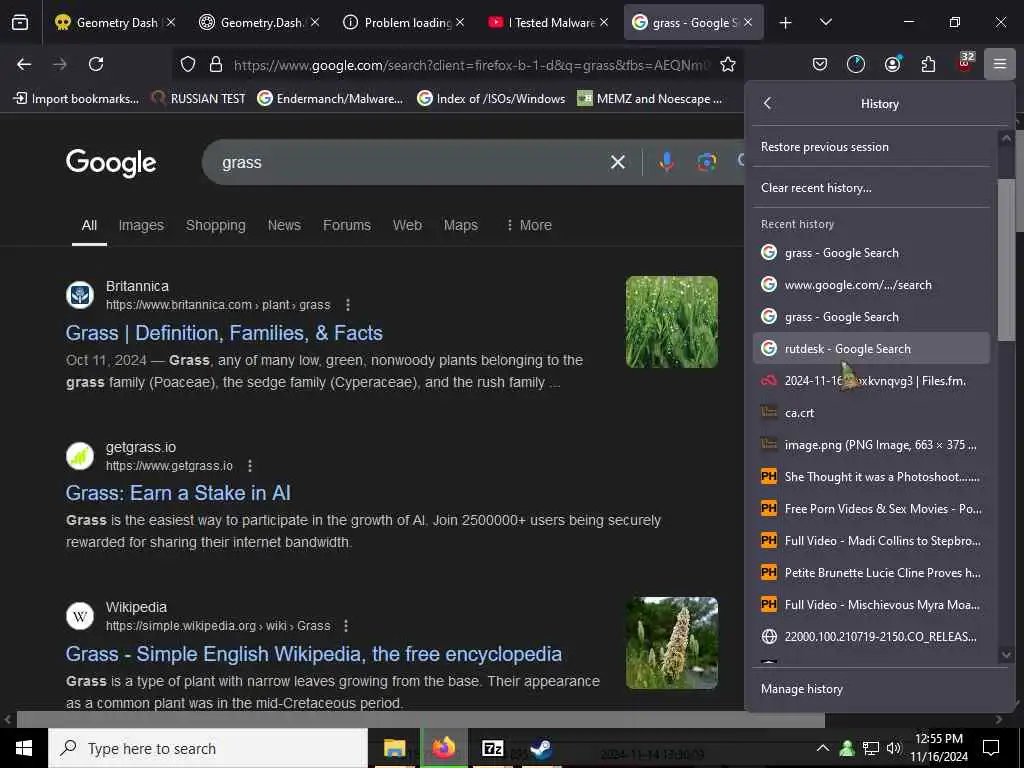Open image.png history entry

coord(871,445)
